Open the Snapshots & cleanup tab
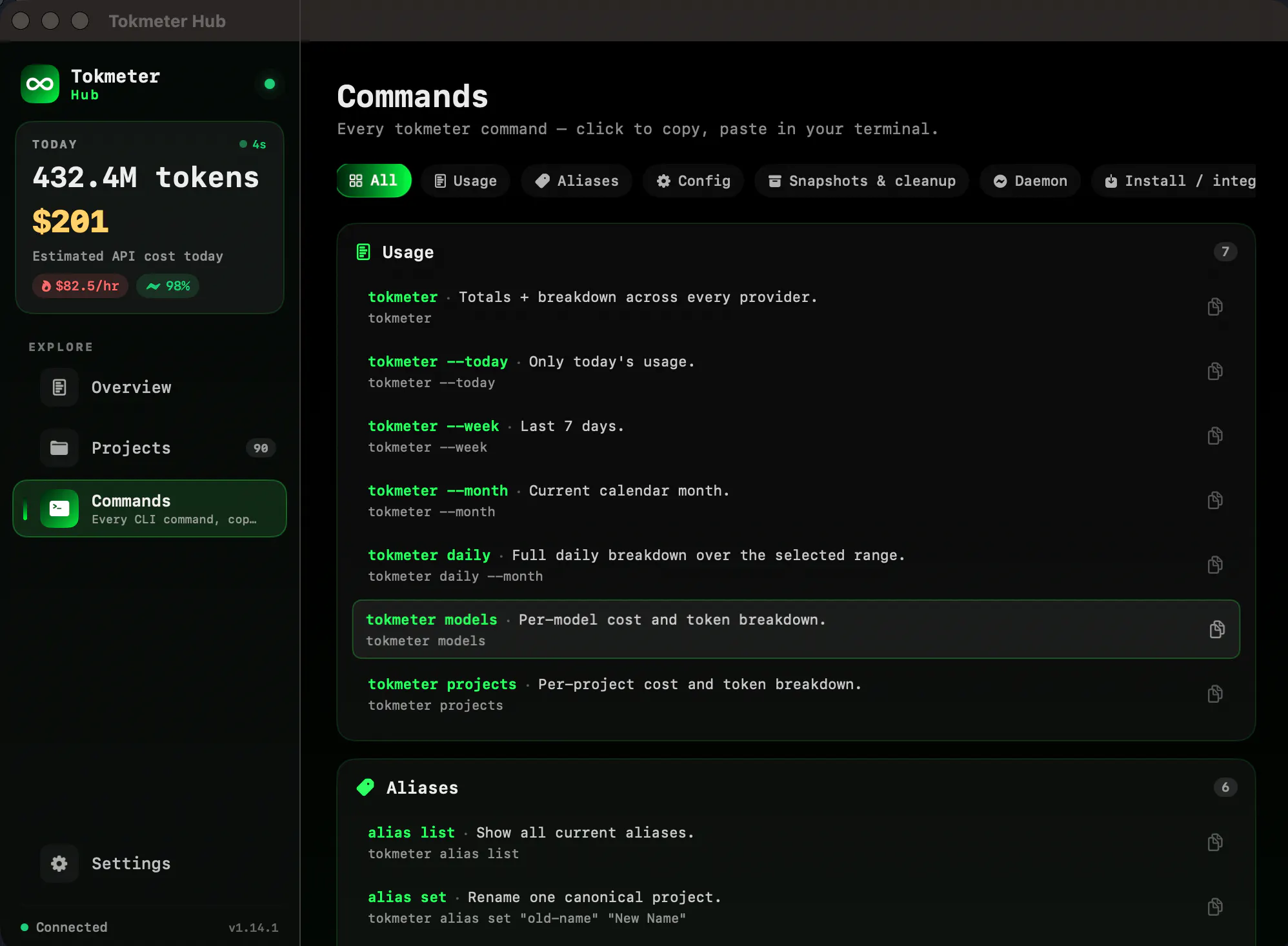This screenshot has height=946, width=1288. point(861,181)
